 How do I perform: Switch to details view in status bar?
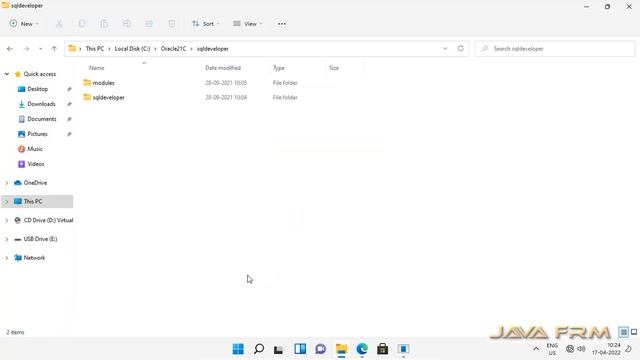coord(623,332)
